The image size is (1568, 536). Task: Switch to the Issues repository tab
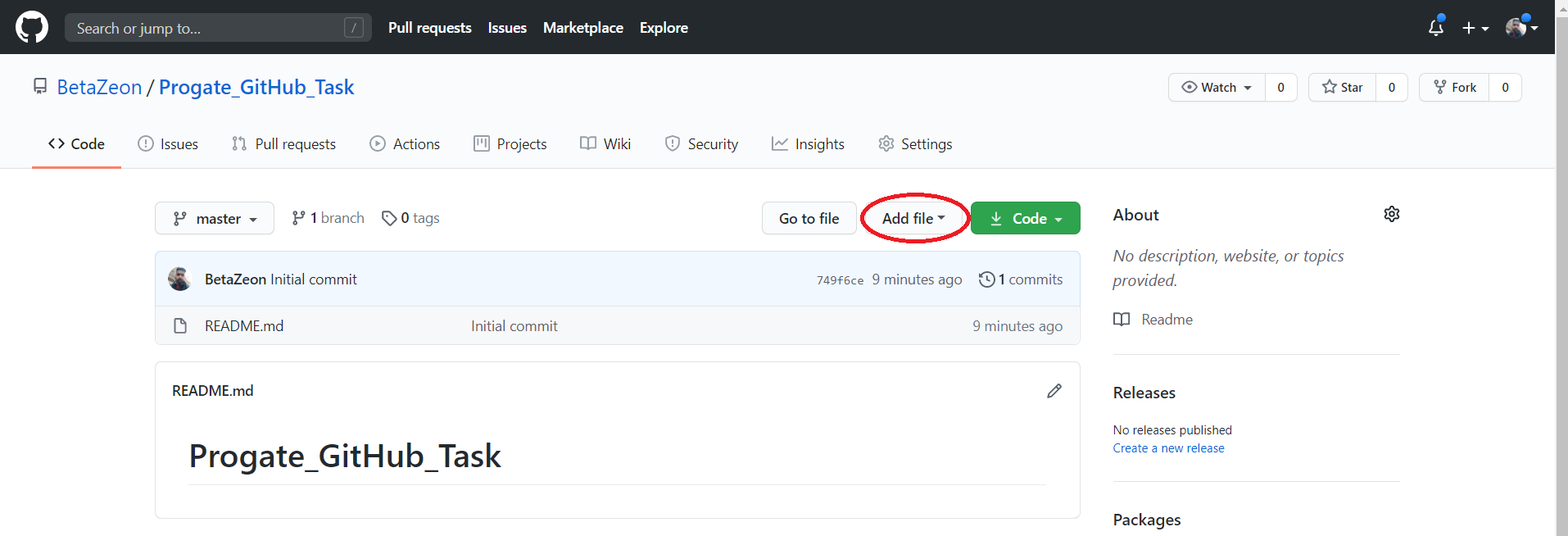pos(168,144)
